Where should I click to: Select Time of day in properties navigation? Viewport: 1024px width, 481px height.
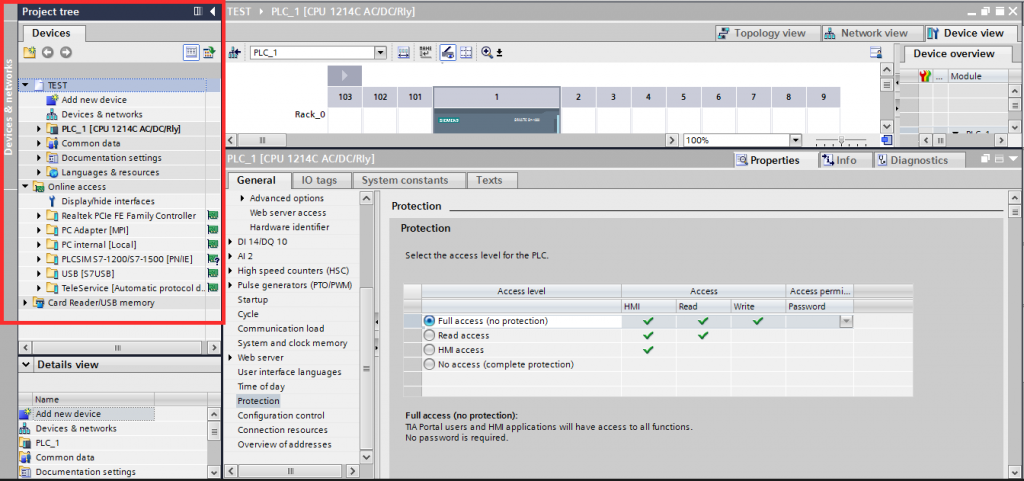point(261,386)
